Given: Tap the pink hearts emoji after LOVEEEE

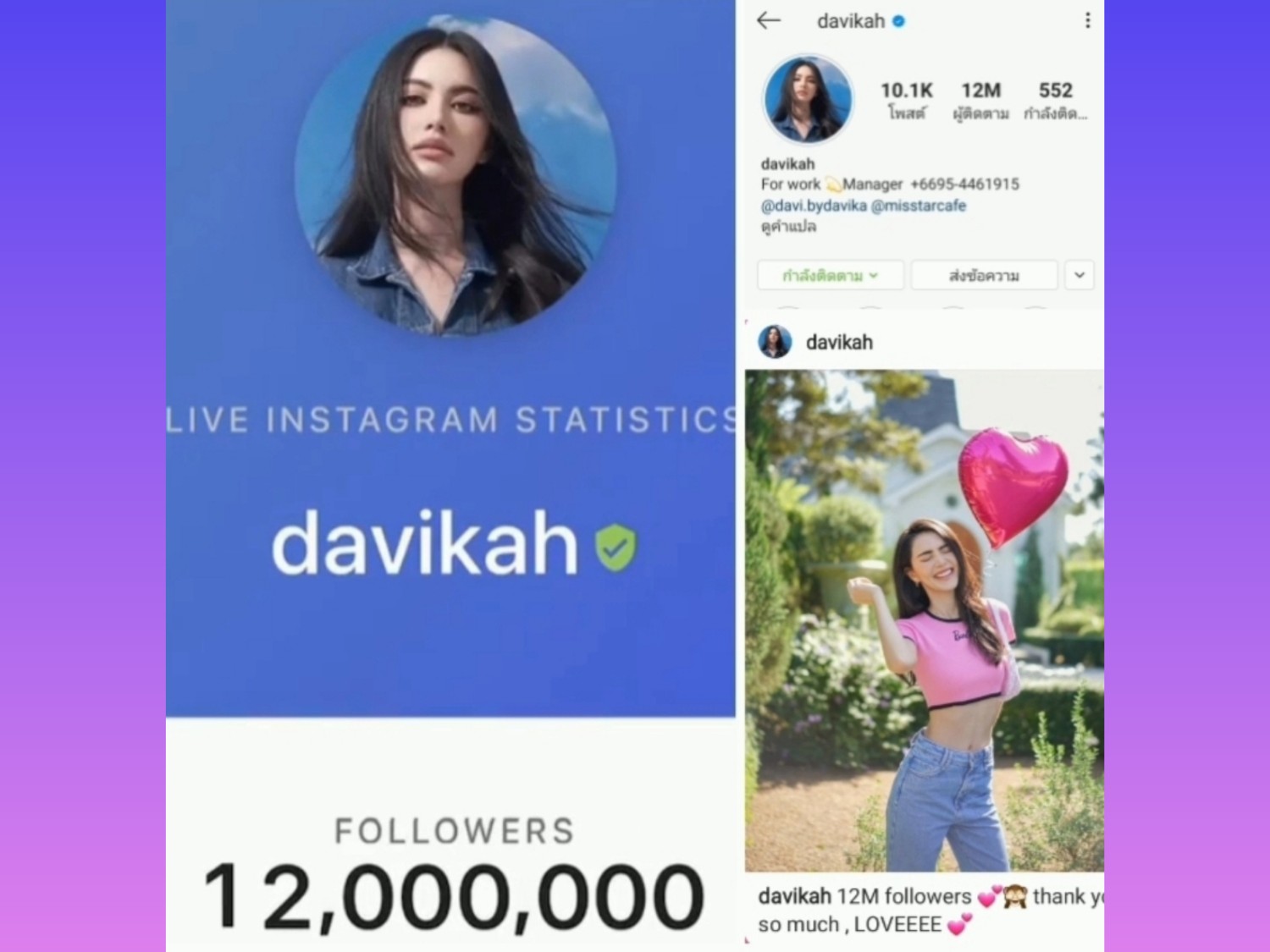Looking at the screenshot, I should [x=960, y=925].
